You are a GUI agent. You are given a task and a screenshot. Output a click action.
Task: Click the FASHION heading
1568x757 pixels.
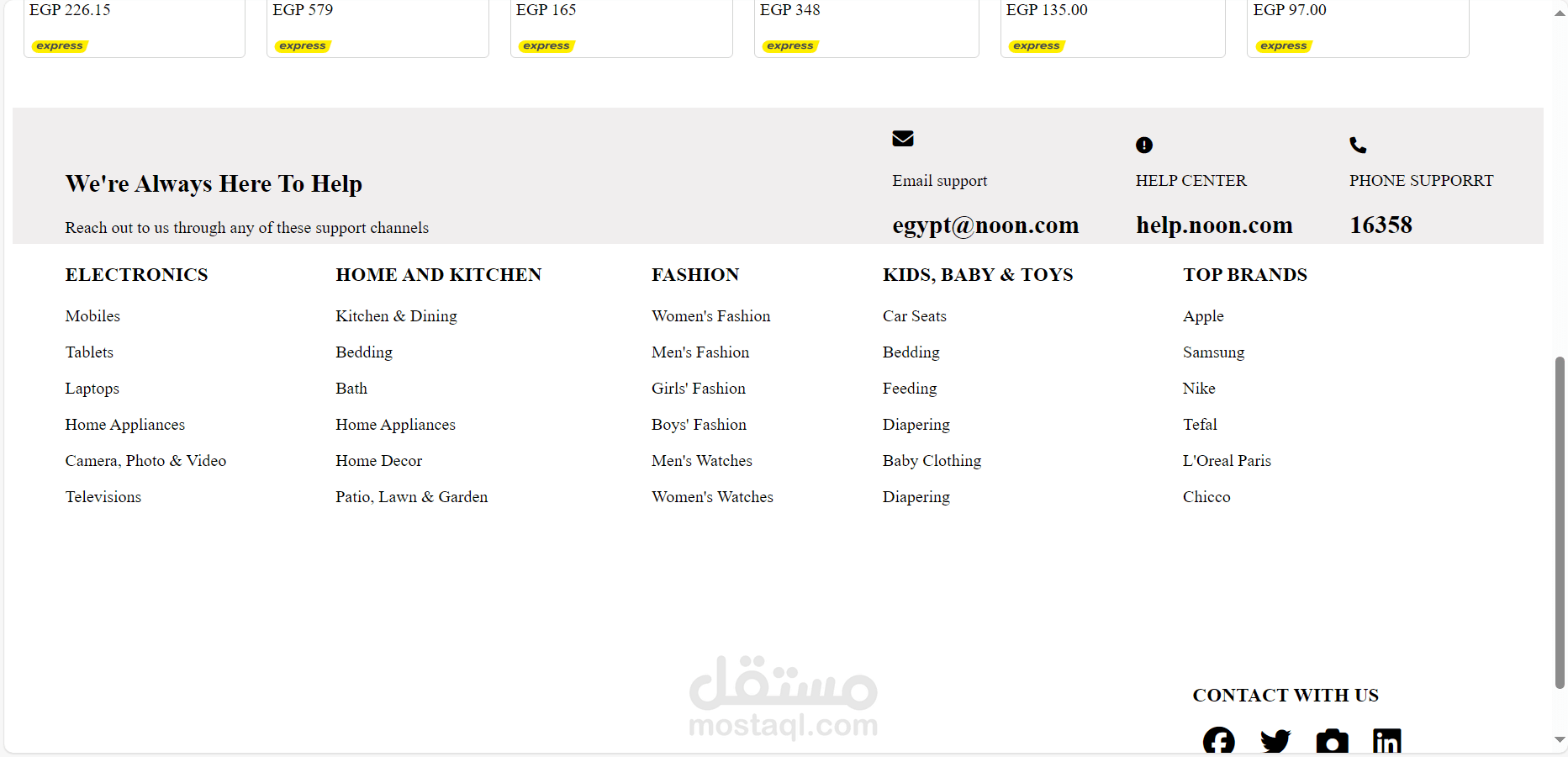point(695,275)
